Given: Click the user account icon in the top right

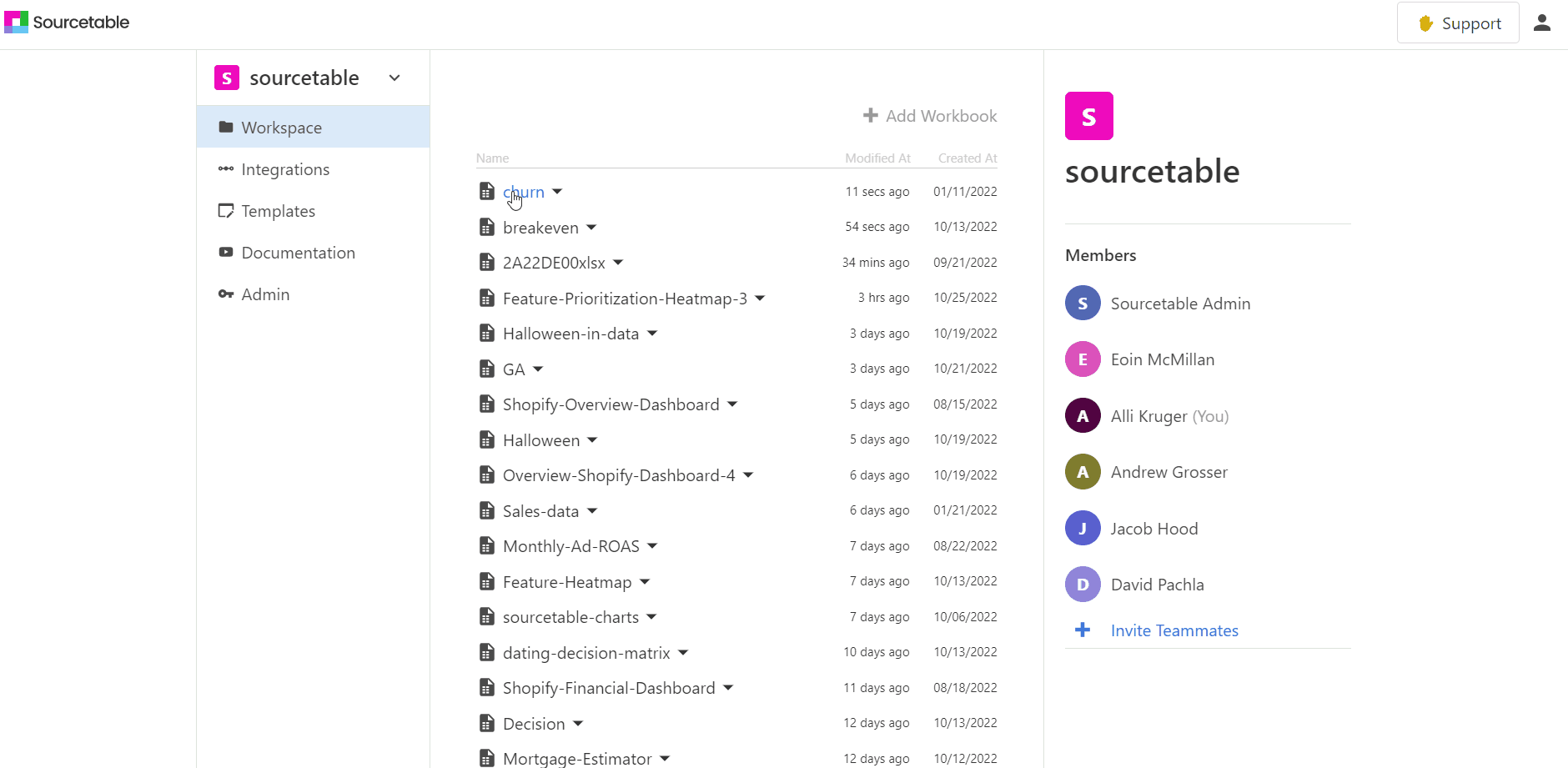Looking at the screenshot, I should (x=1542, y=22).
